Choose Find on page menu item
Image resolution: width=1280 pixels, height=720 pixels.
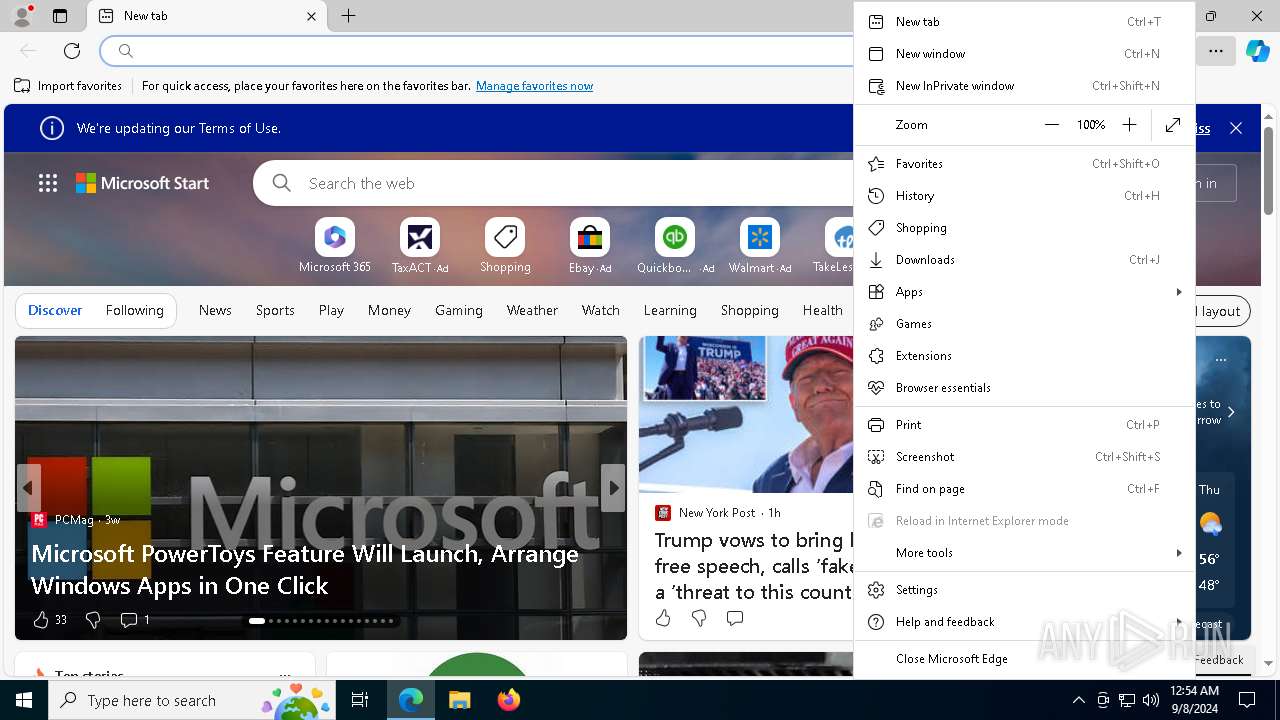coord(1024,489)
